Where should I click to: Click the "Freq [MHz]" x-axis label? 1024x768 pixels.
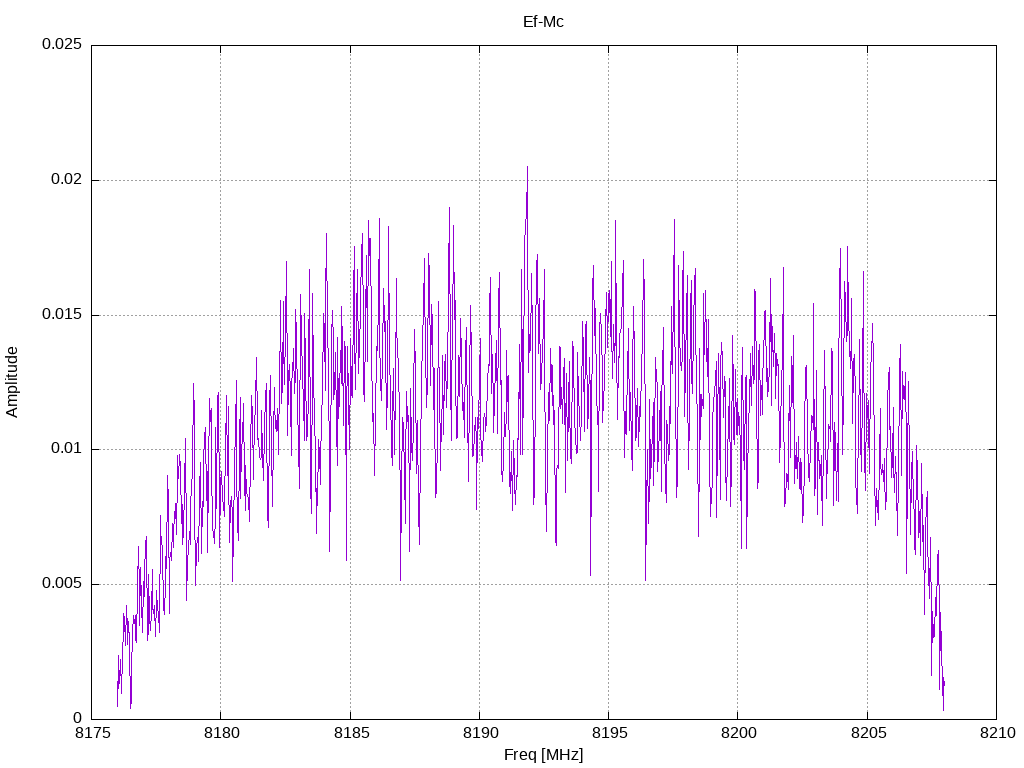click(543, 755)
